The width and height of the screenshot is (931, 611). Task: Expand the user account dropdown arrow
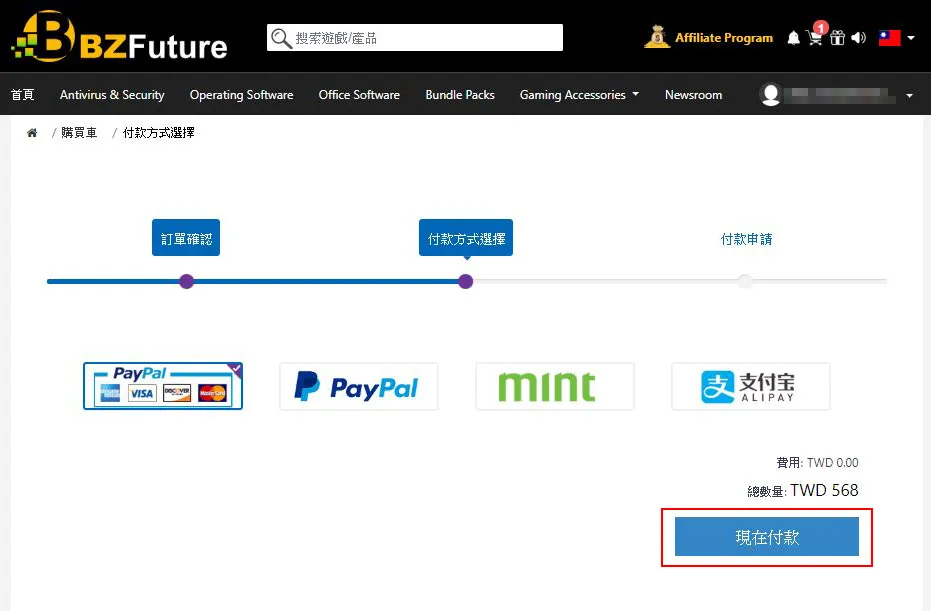click(x=909, y=95)
